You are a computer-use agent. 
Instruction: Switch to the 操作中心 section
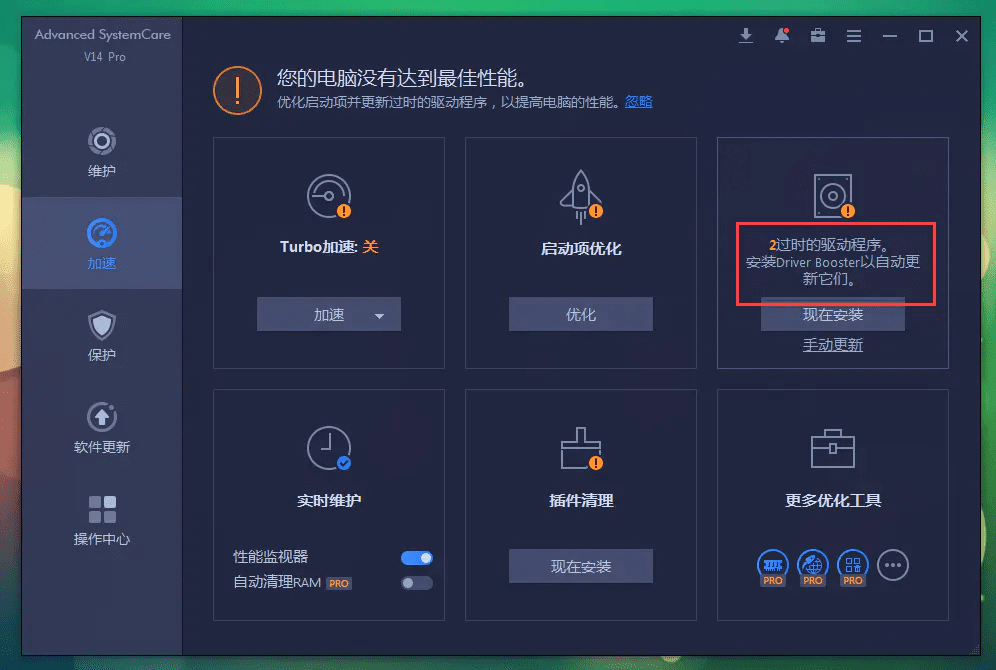coord(102,520)
